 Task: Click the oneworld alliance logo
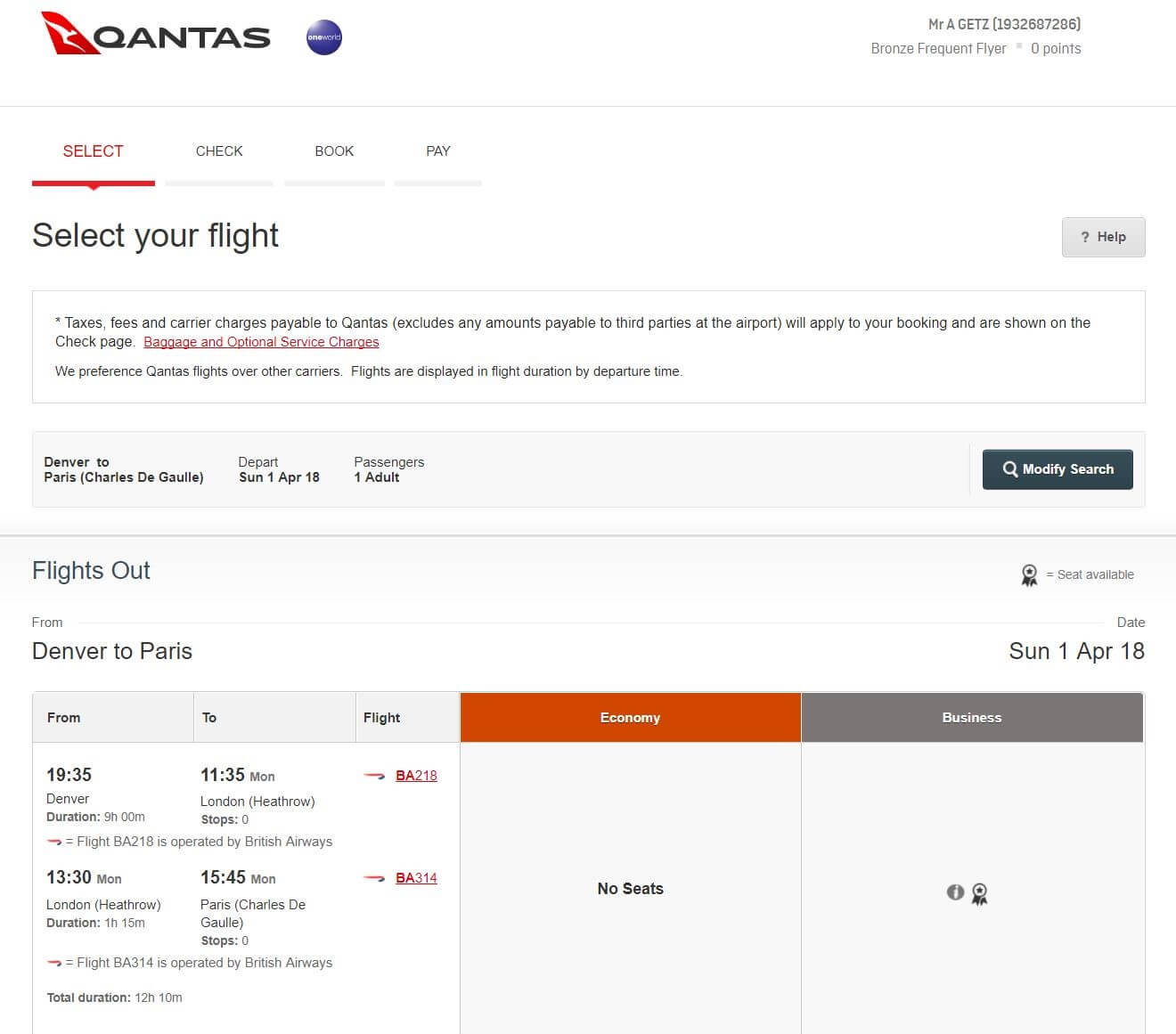tap(323, 37)
